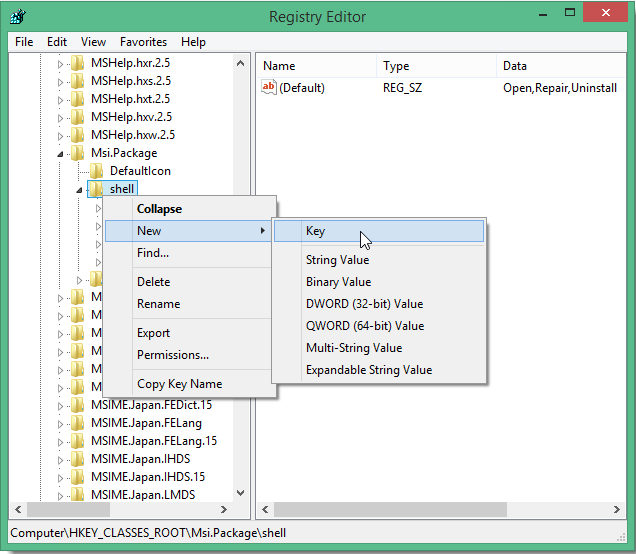Image resolution: width=636 pixels, height=554 pixels.
Task: Click the DefaultIcon folder icon
Action: pos(97,171)
